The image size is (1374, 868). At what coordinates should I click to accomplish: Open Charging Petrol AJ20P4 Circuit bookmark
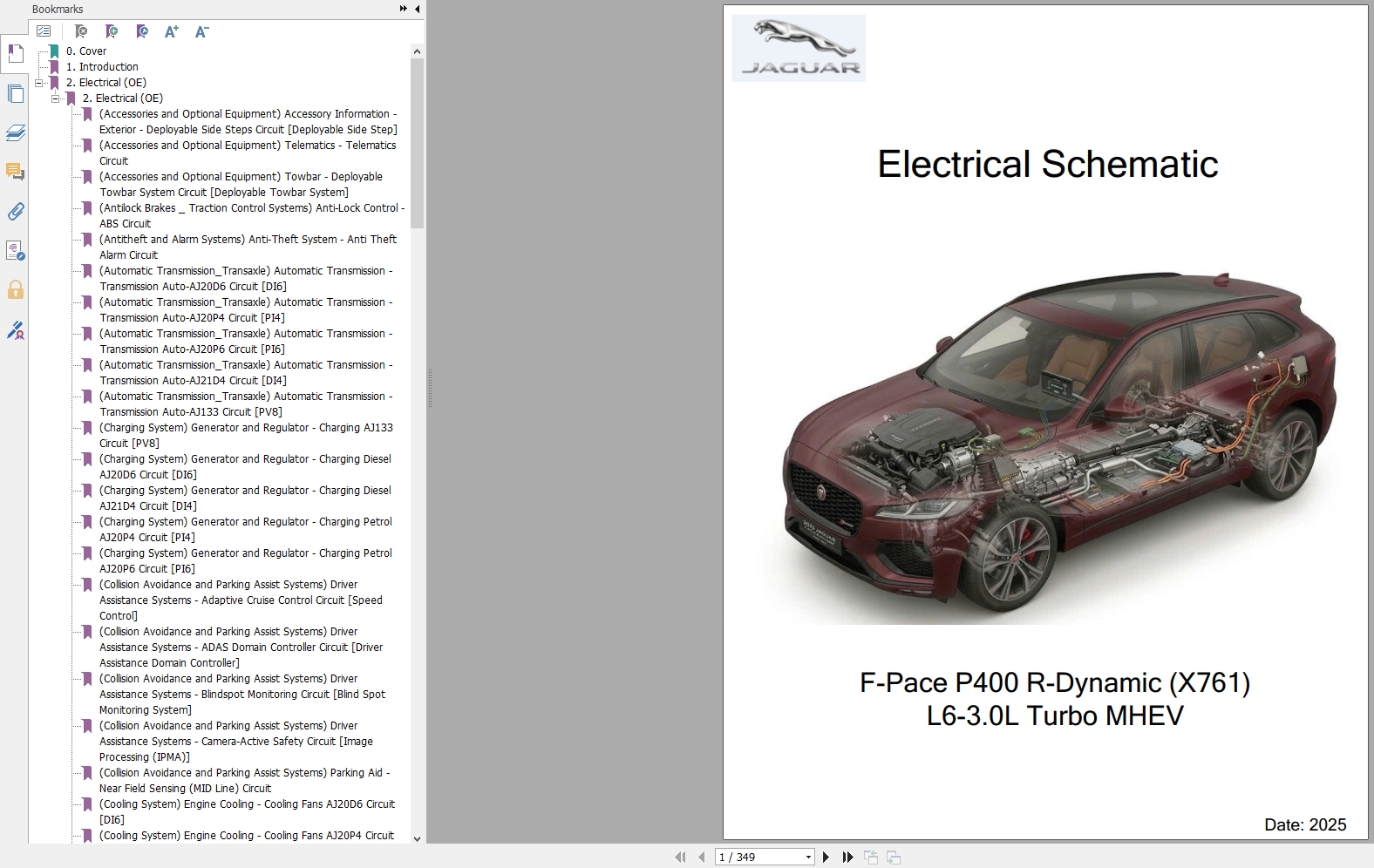coord(246,530)
